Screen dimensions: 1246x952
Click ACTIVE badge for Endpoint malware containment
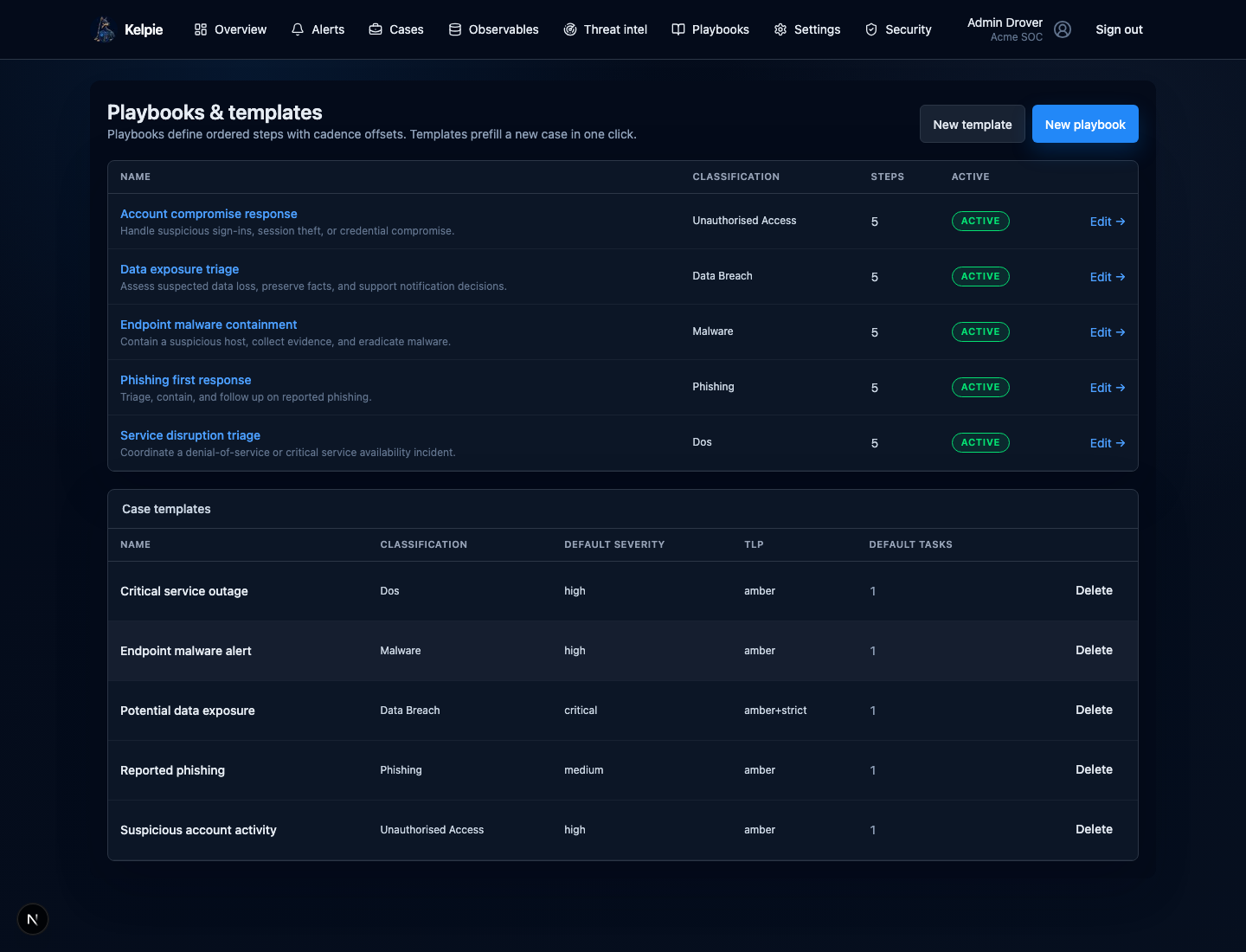tap(980, 331)
